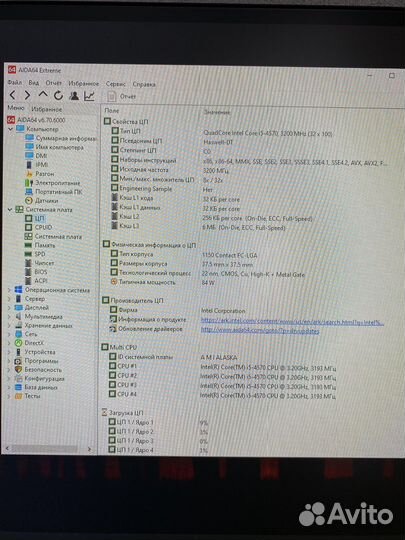Click the Программы icon in tree
Viewport: 405px width, 540px height.
pos(18,361)
